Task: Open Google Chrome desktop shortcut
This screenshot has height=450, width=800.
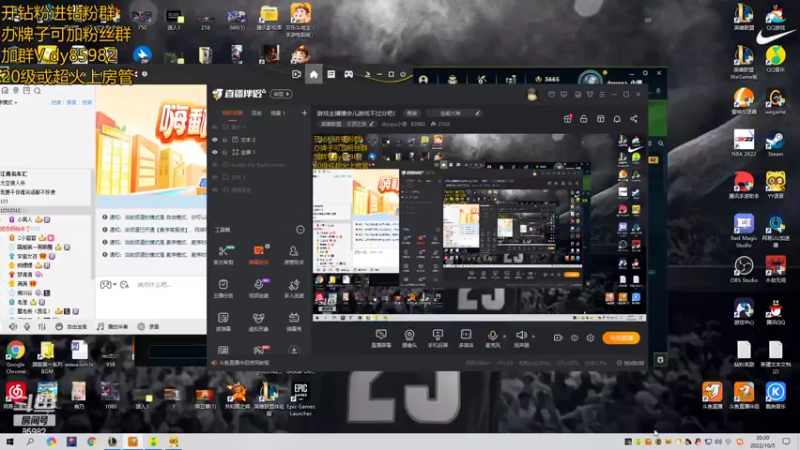Action: click(15, 357)
